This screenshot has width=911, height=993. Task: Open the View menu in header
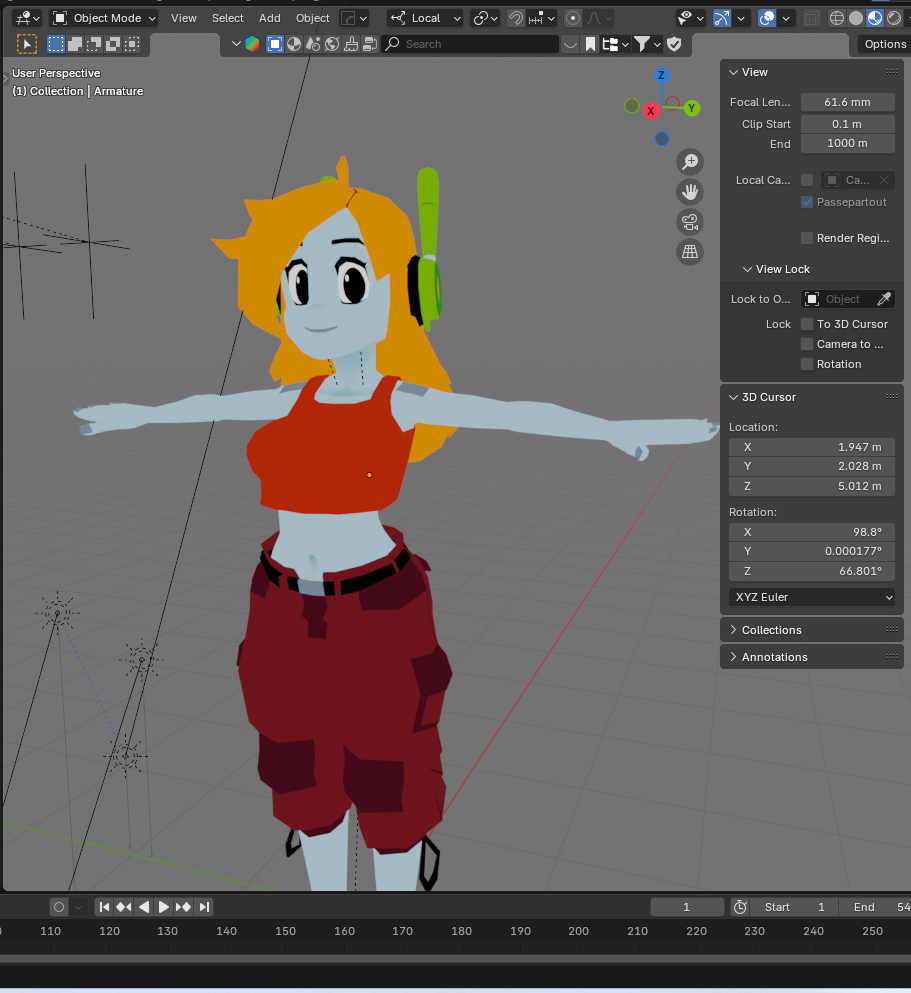(184, 18)
